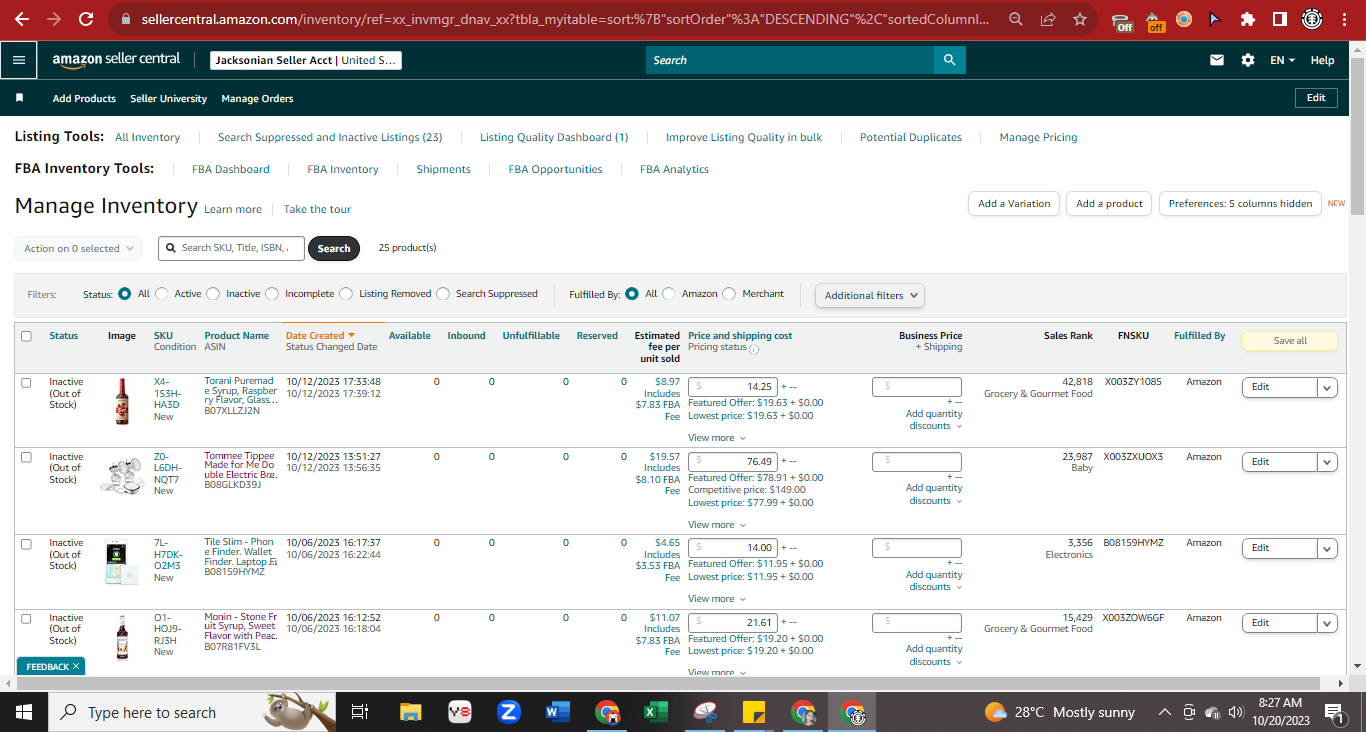Open Chrome side panel icon
Image resolution: width=1366 pixels, height=732 pixels.
click(x=1279, y=19)
